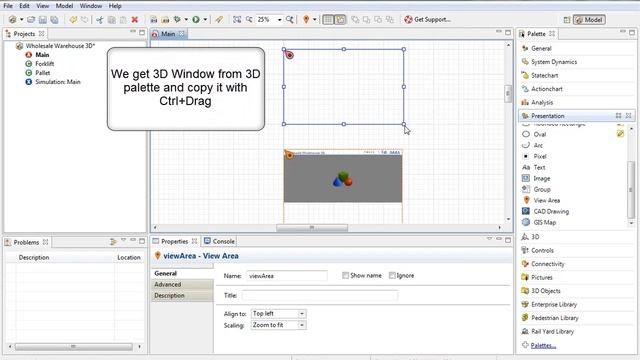Open the zoom percentage 25% dropdown
Screen dimensions: 640x360
[x=280, y=20]
